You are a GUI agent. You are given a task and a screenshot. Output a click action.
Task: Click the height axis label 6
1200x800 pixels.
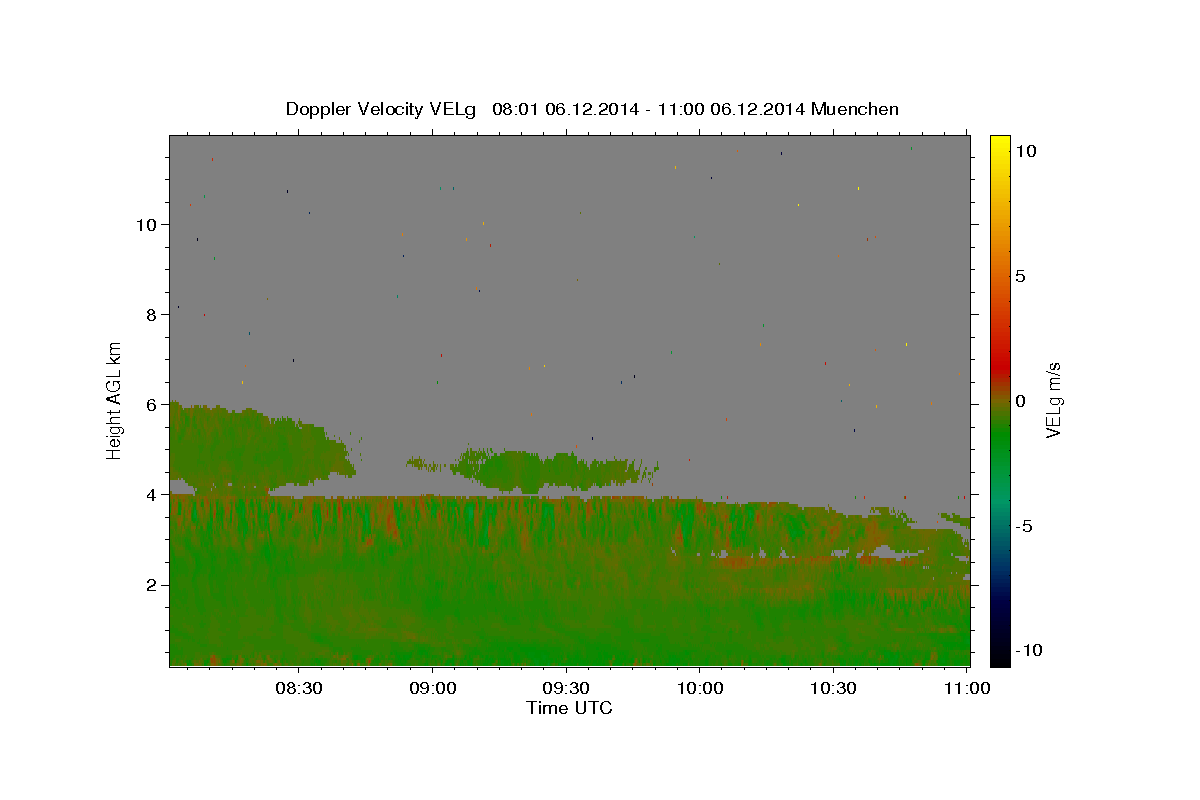[x=151, y=405]
